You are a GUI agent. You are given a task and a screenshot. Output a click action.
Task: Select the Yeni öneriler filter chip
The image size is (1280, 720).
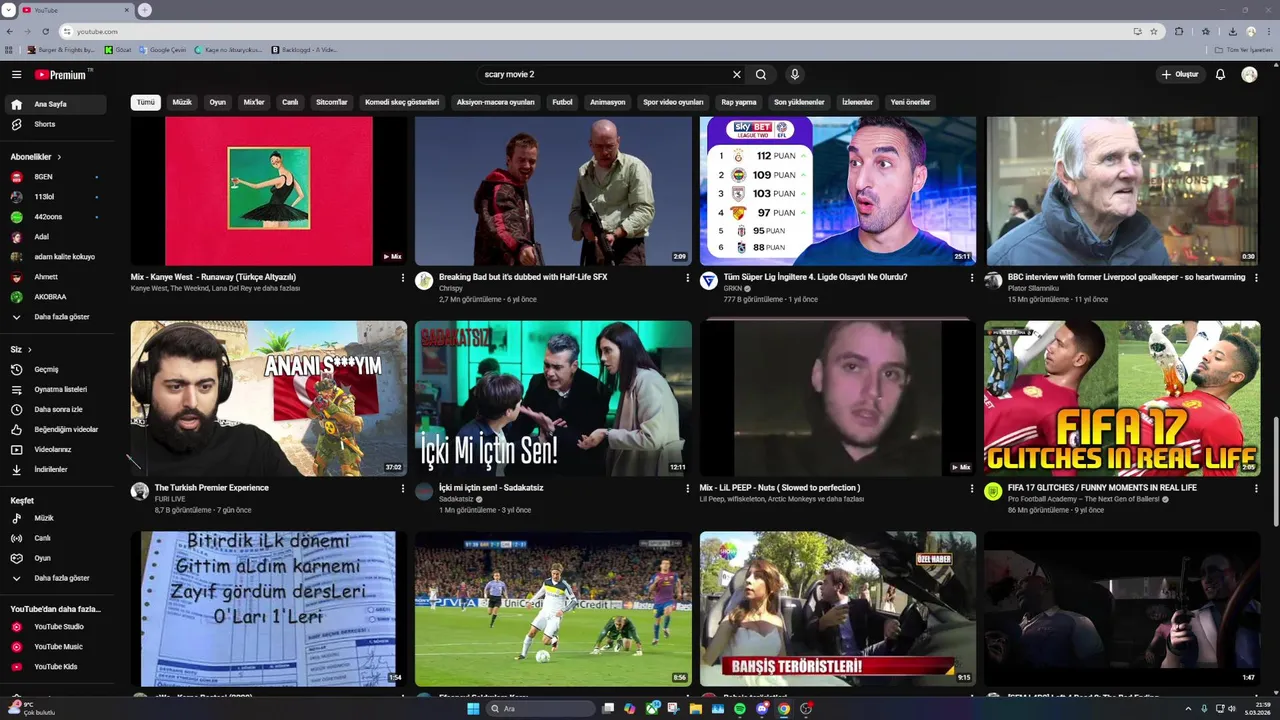(x=910, y=102)
